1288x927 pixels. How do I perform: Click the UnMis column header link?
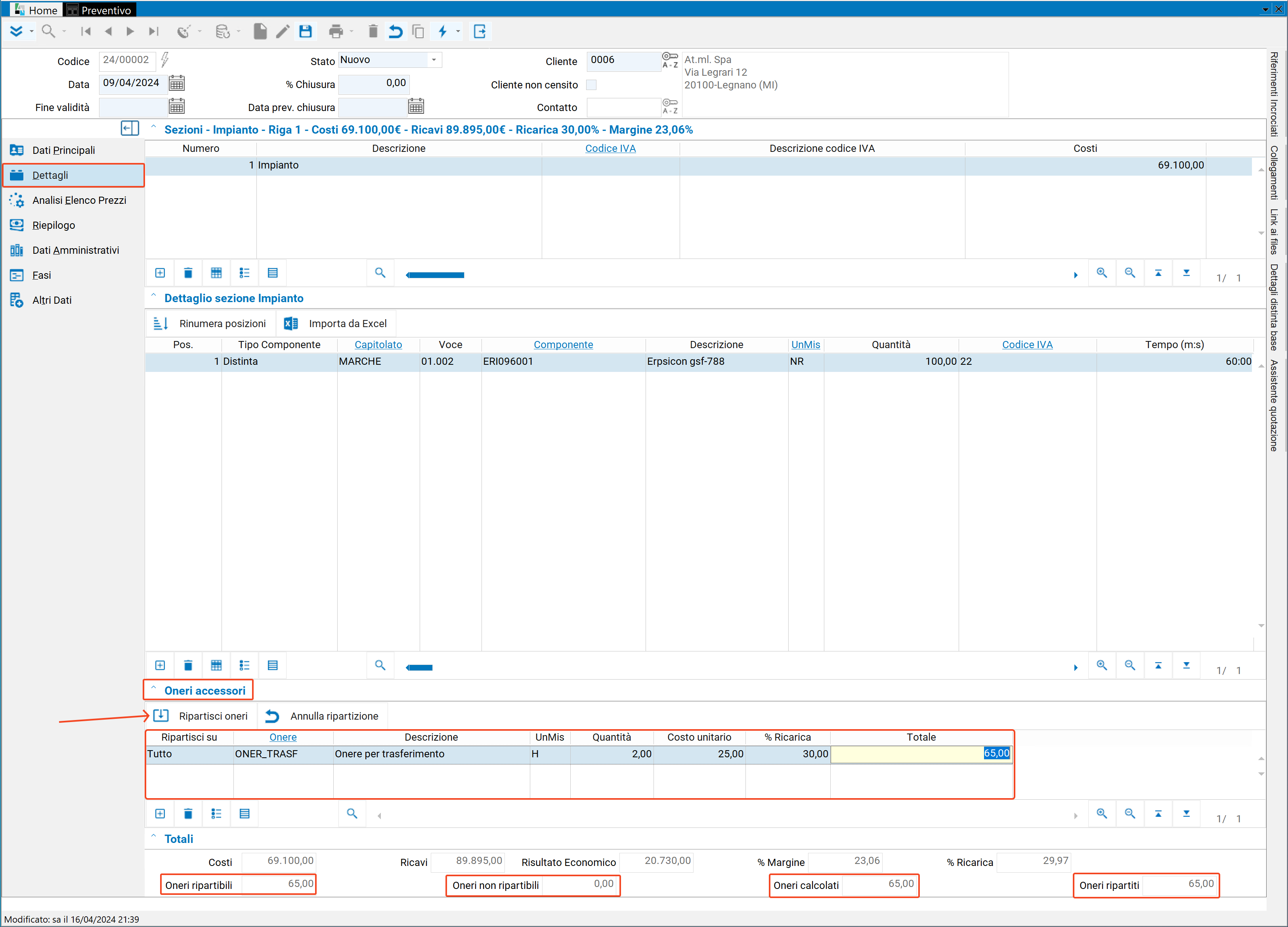point(805,345)
